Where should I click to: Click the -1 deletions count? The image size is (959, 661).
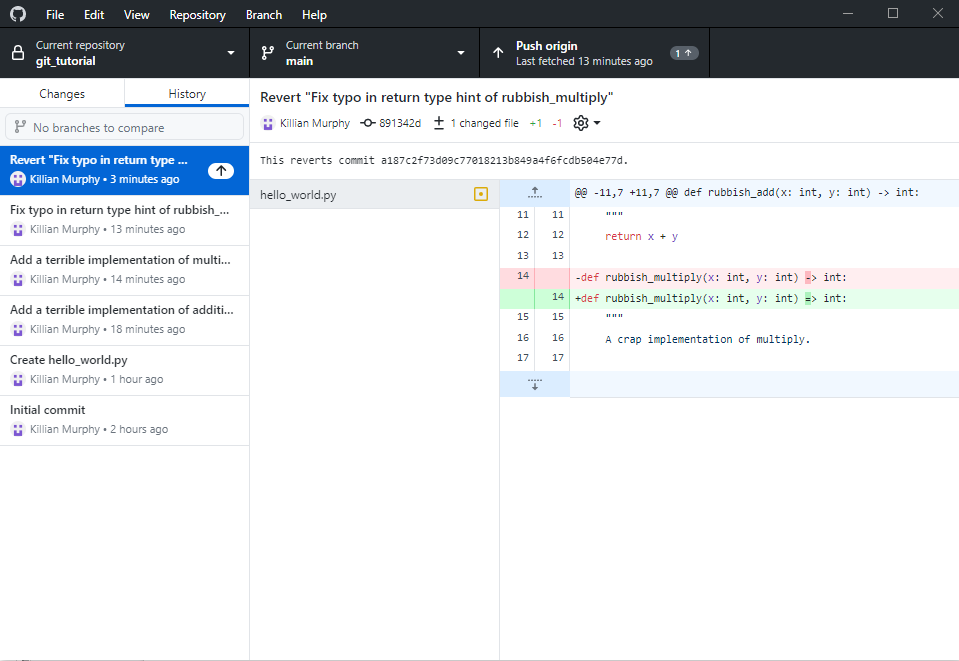(557, 123)
